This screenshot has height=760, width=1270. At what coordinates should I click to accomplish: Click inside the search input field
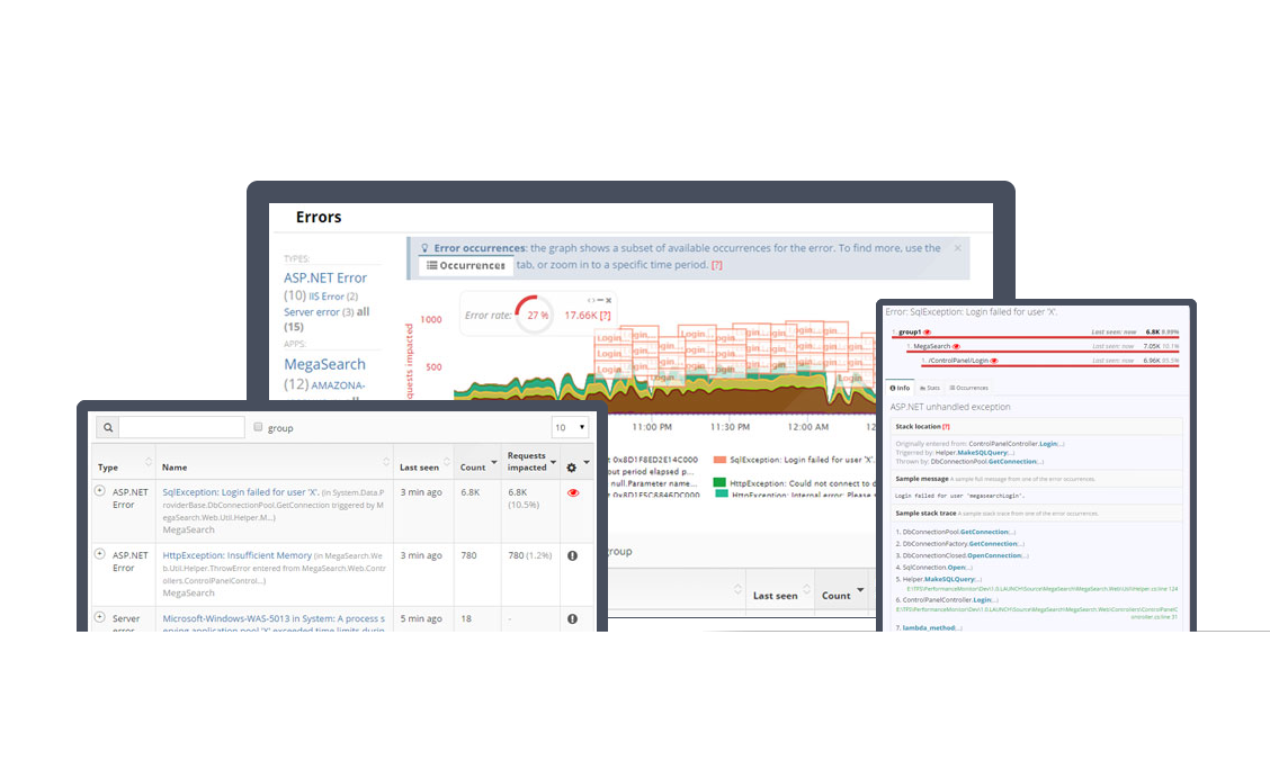(x=181, y=428)
